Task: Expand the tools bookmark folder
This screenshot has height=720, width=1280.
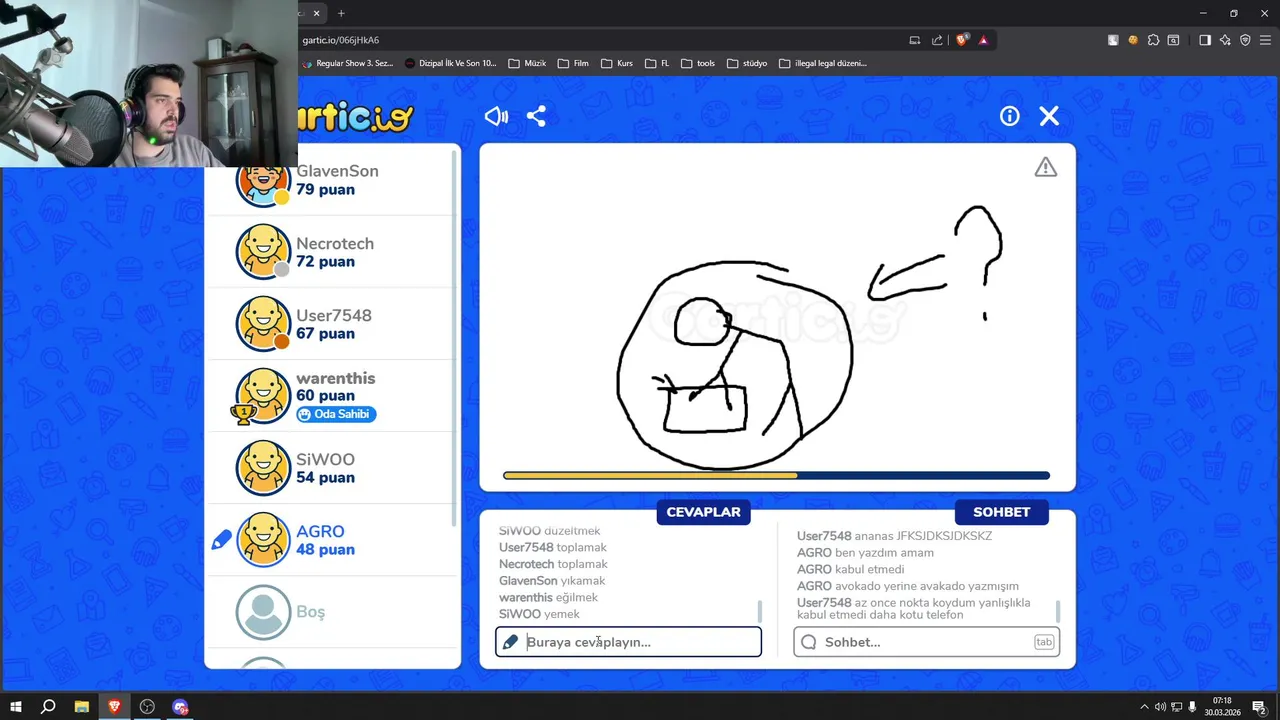Action: (698, 63)
